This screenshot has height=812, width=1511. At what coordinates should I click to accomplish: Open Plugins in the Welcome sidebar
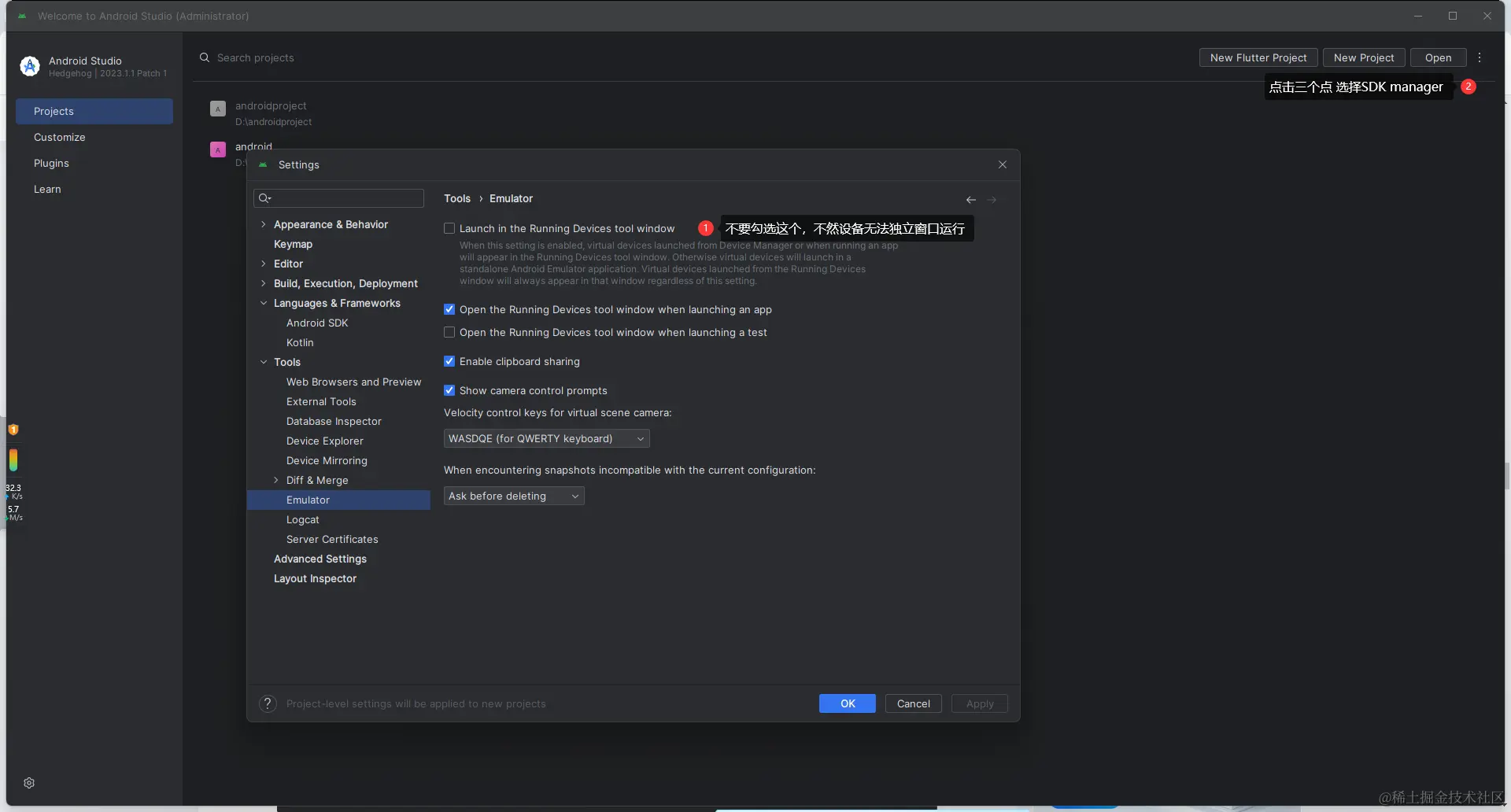point(94,163)
